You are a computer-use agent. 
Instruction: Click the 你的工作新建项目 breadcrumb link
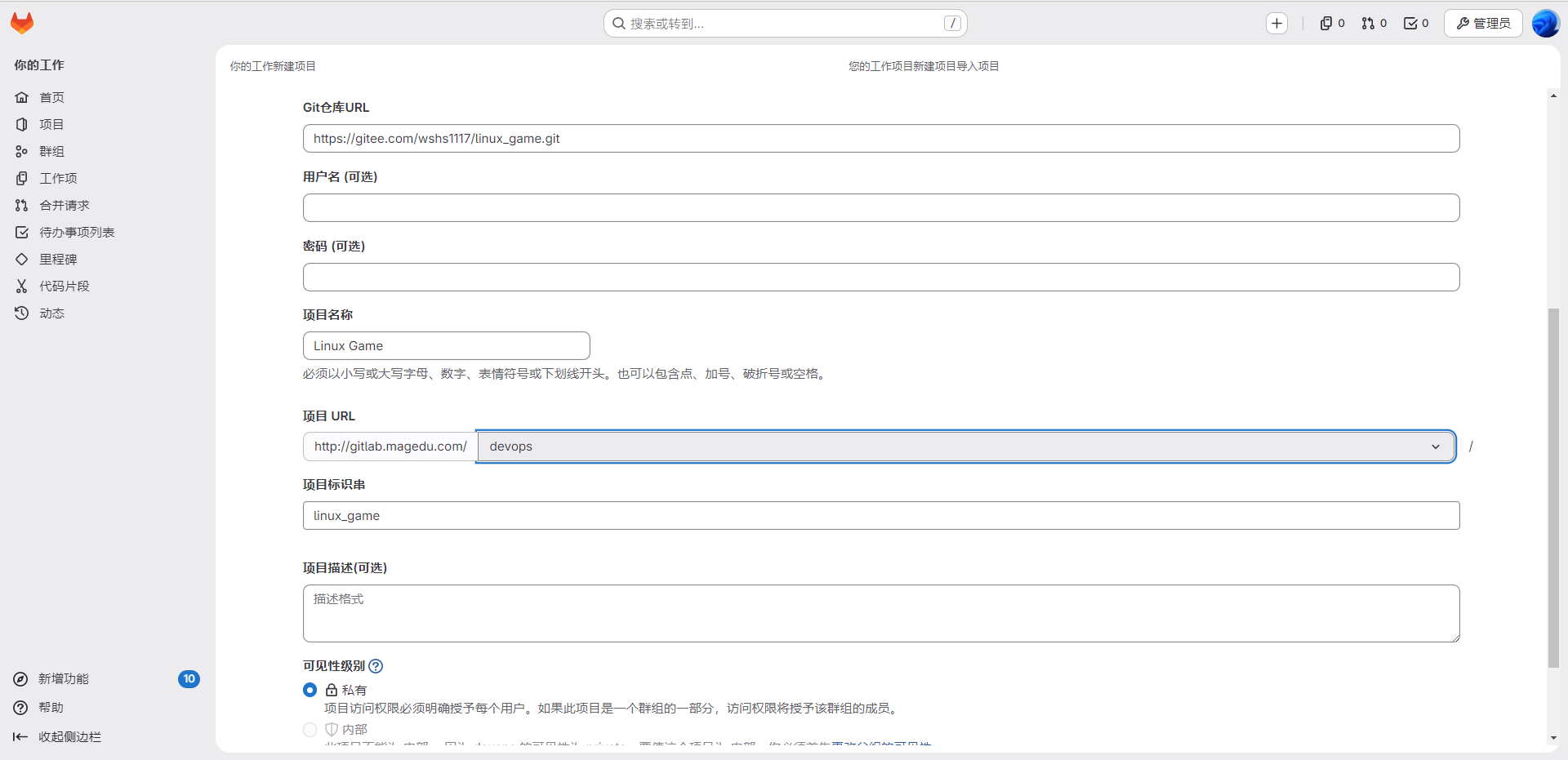(x=273, y=66)
